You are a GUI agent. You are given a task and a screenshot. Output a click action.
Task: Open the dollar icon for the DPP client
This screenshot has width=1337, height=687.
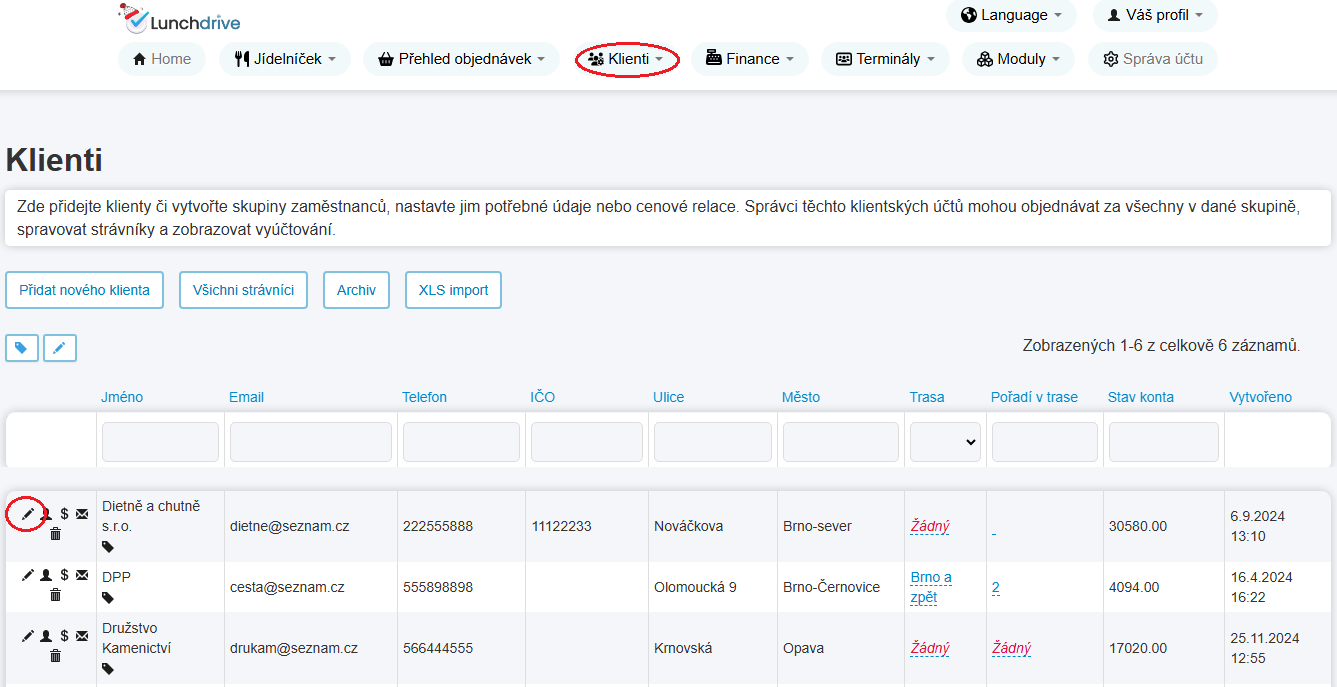point(64,575)
